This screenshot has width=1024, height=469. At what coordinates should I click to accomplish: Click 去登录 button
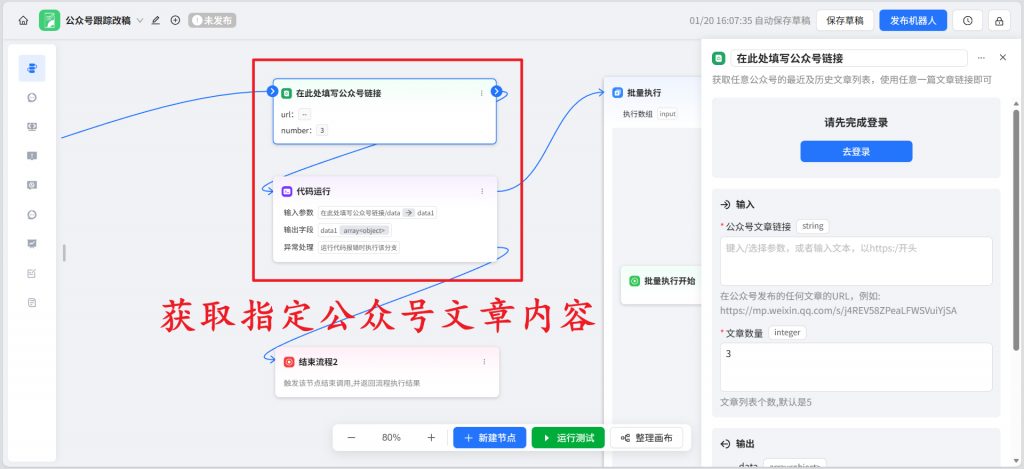tap(856, 152)
